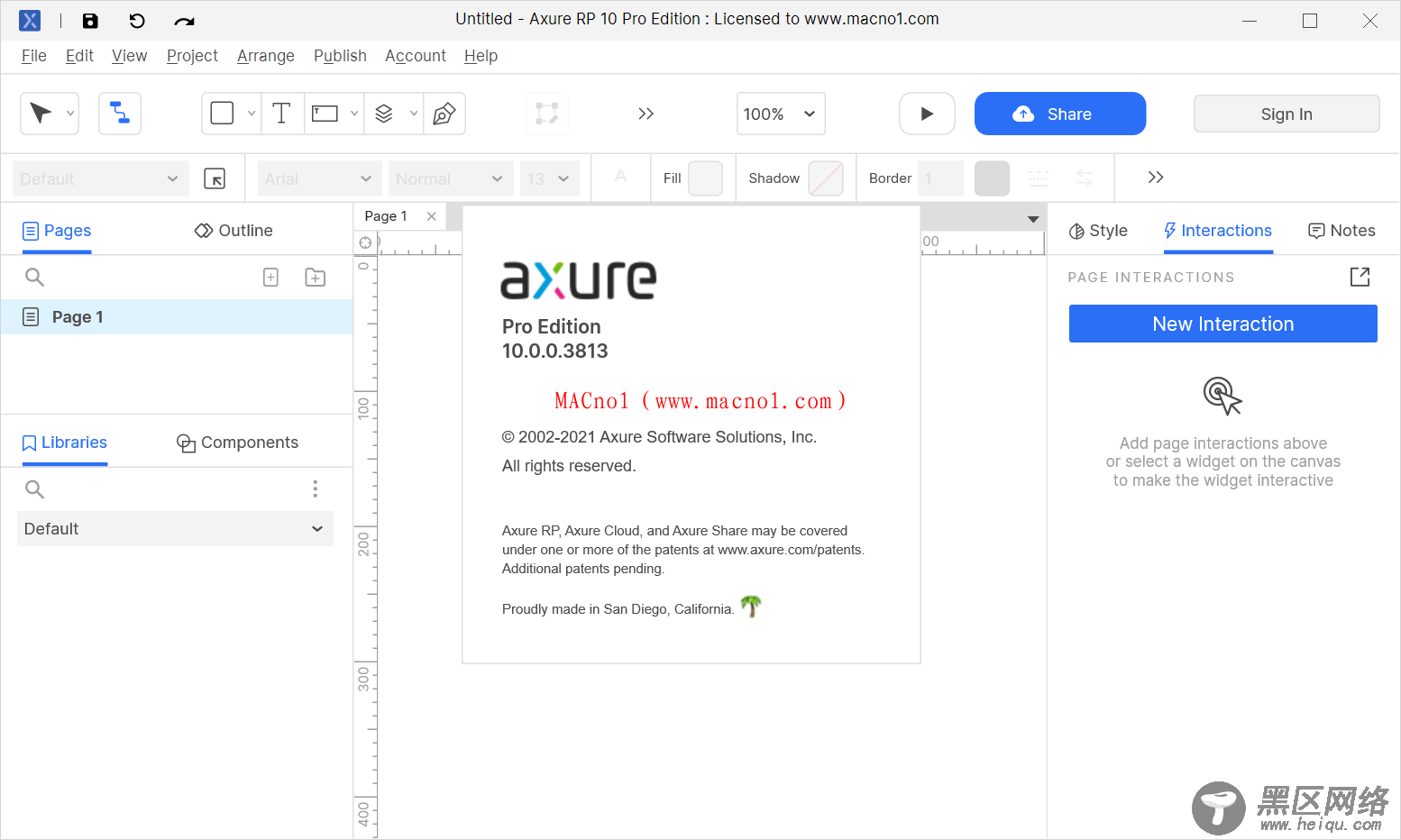Screen dimensions: 1401x840
Task: Open the Default widget style dropdown
Action: tap(101, 178)
